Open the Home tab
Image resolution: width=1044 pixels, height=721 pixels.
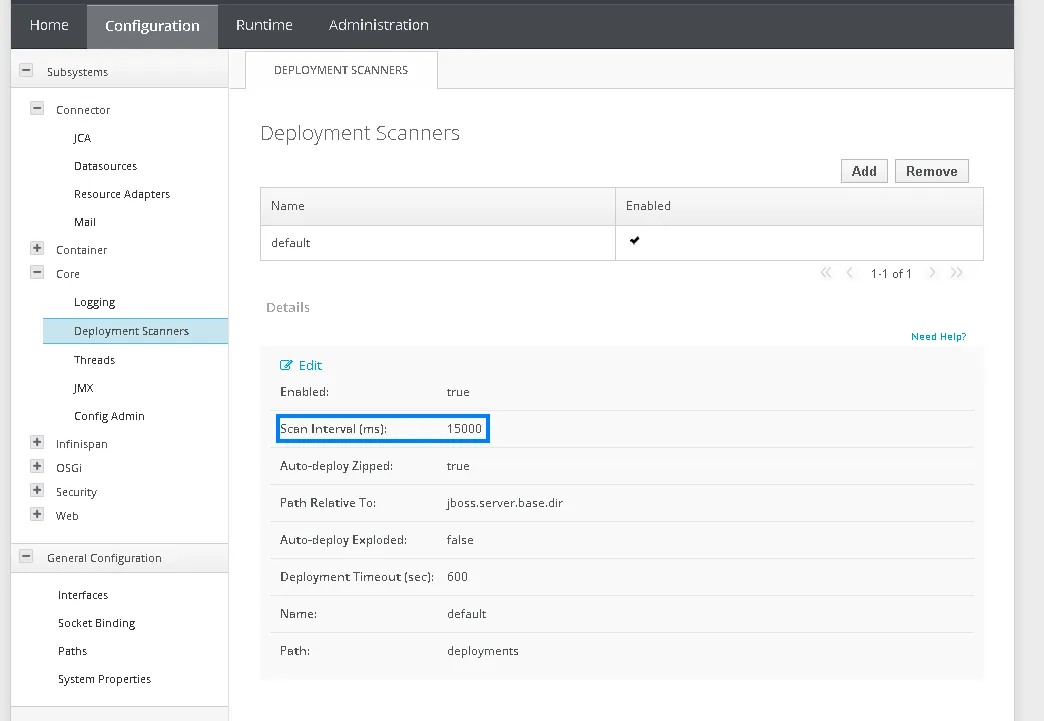pyautogui.click(x=49, y=25)
